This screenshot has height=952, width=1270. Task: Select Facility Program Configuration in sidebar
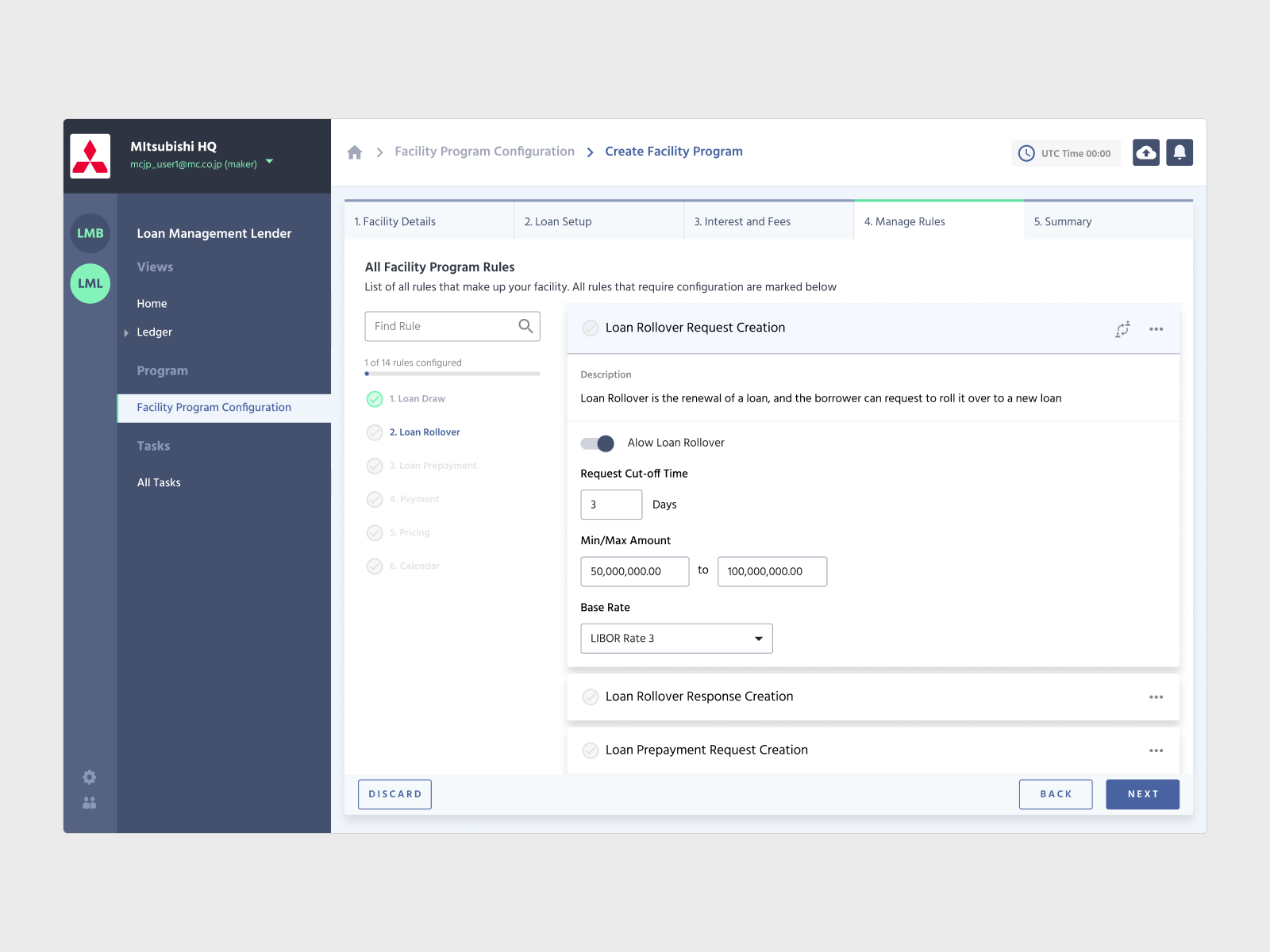click(x=214, y=407)
